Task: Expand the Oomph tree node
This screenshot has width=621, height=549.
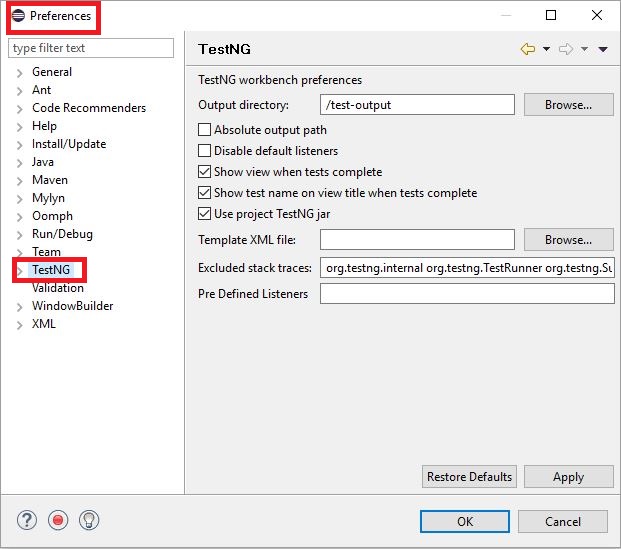Action: click(20, 217)
